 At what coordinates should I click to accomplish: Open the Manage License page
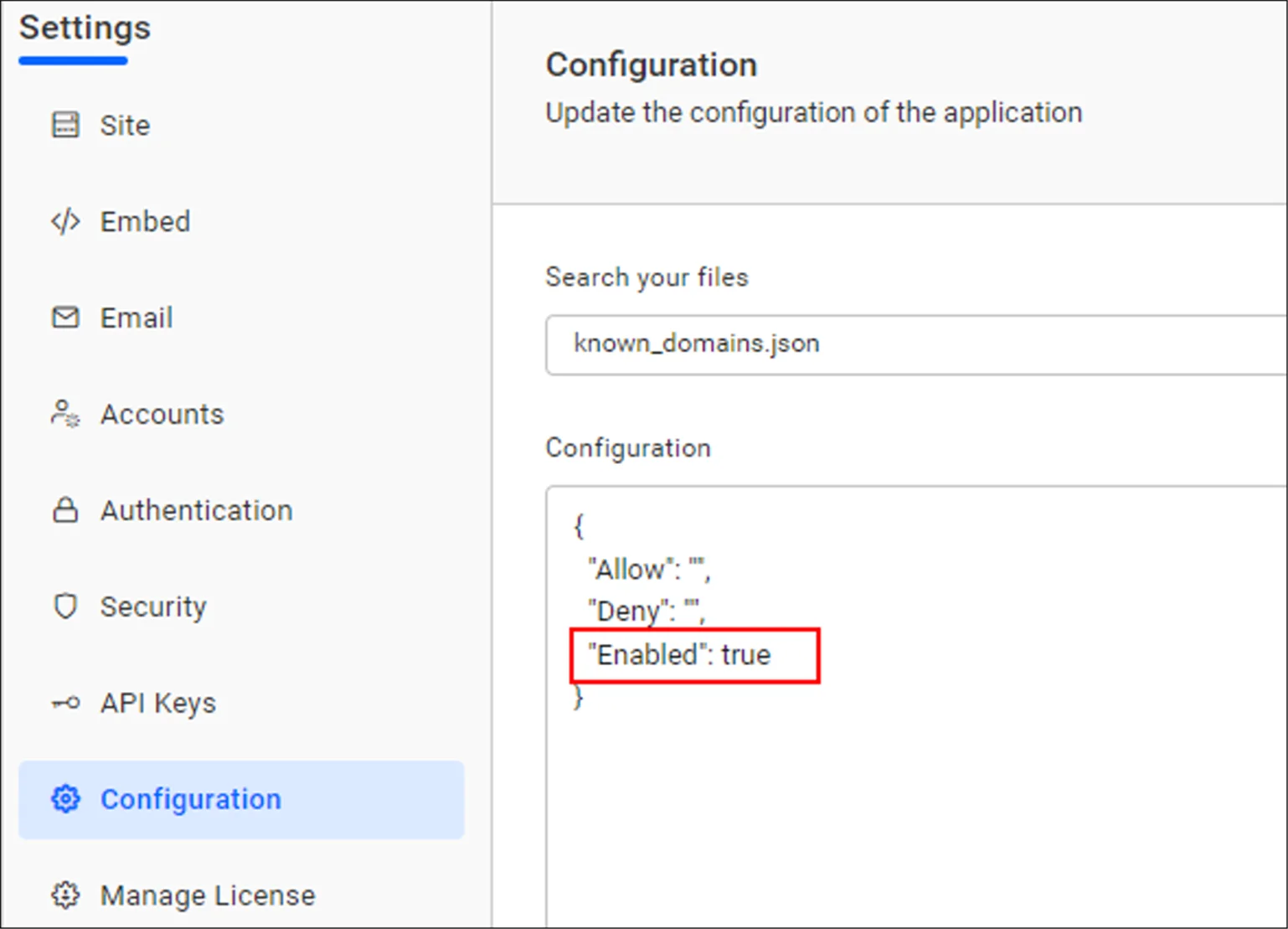point(208,895)
